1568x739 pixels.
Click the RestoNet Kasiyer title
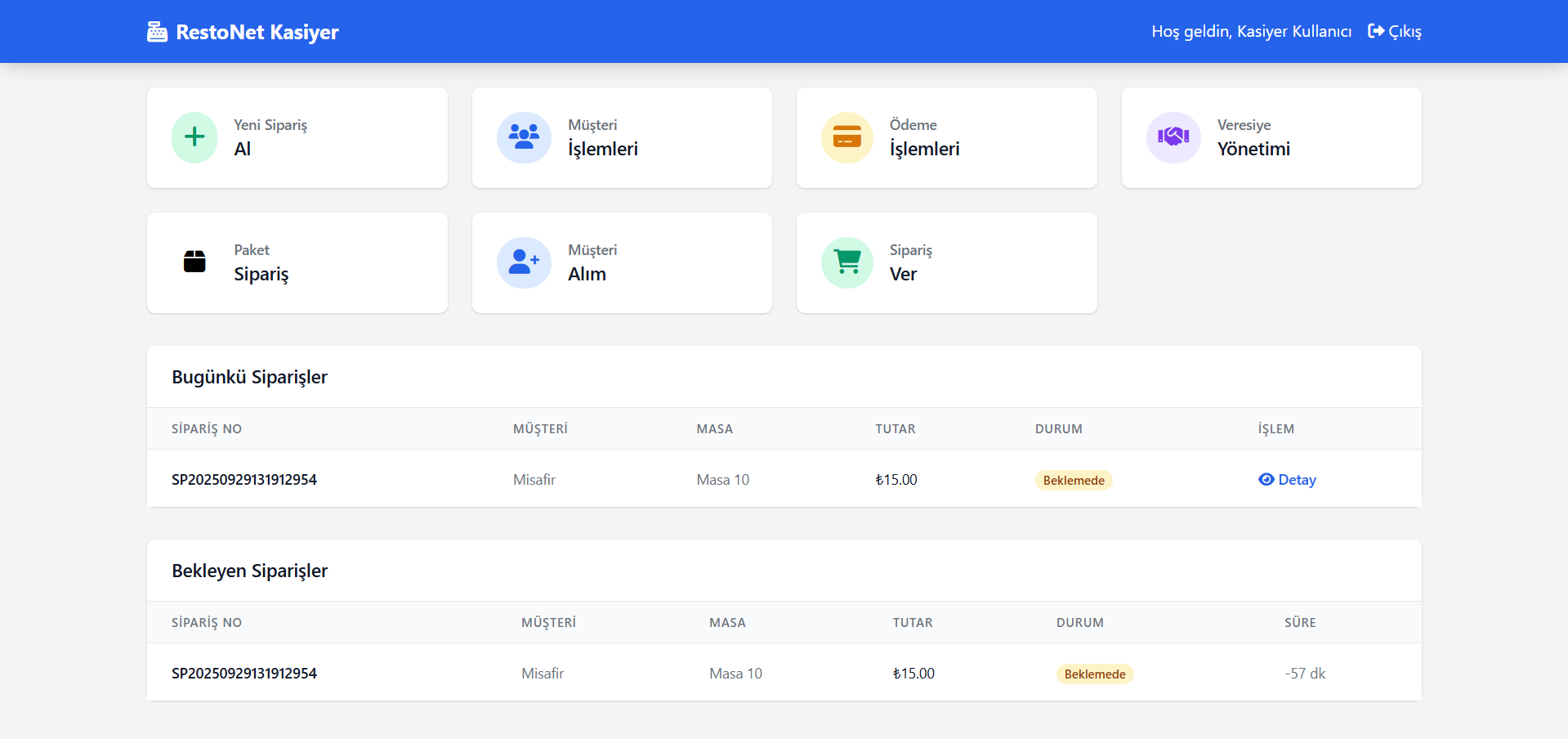pos(257,32)
